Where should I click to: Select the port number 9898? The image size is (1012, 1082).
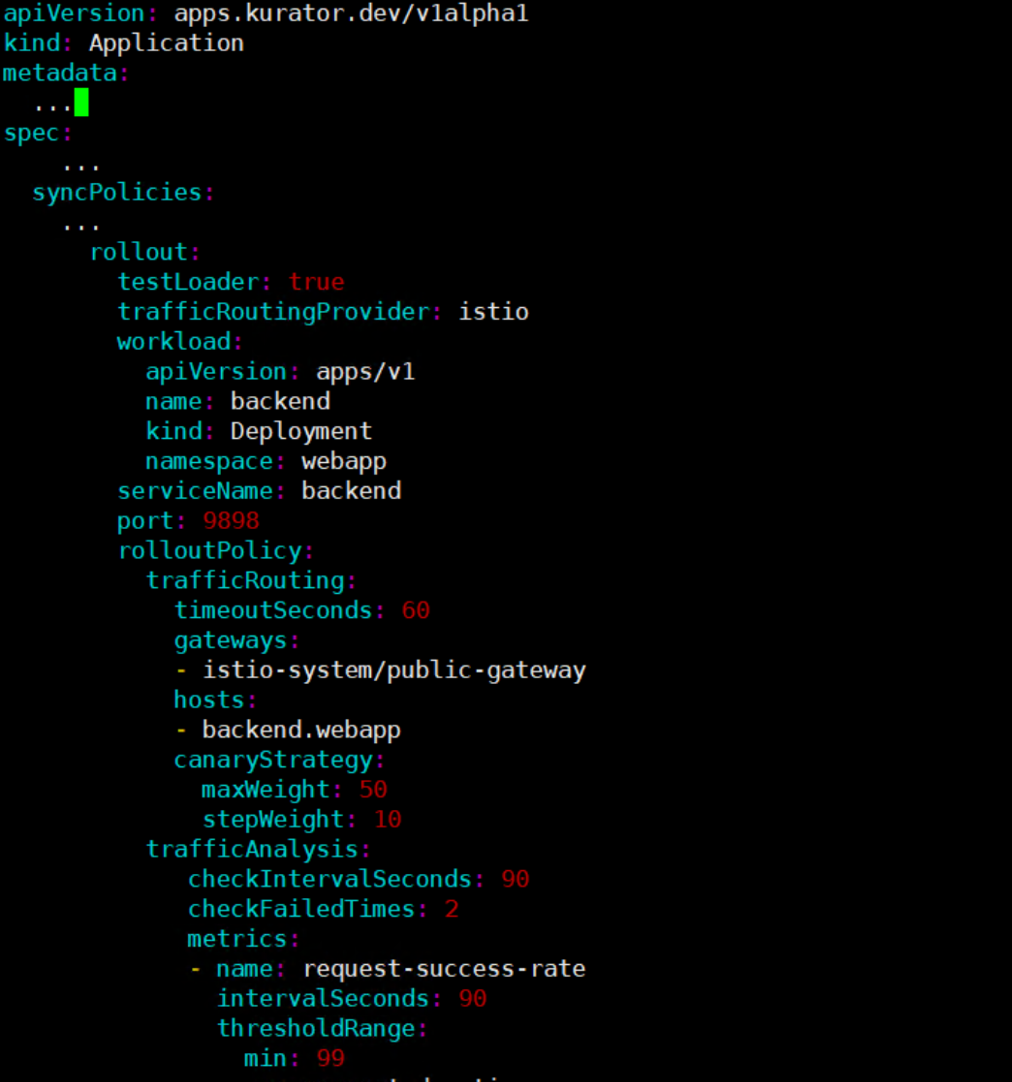pyautogui.click(x=231, y=520)
